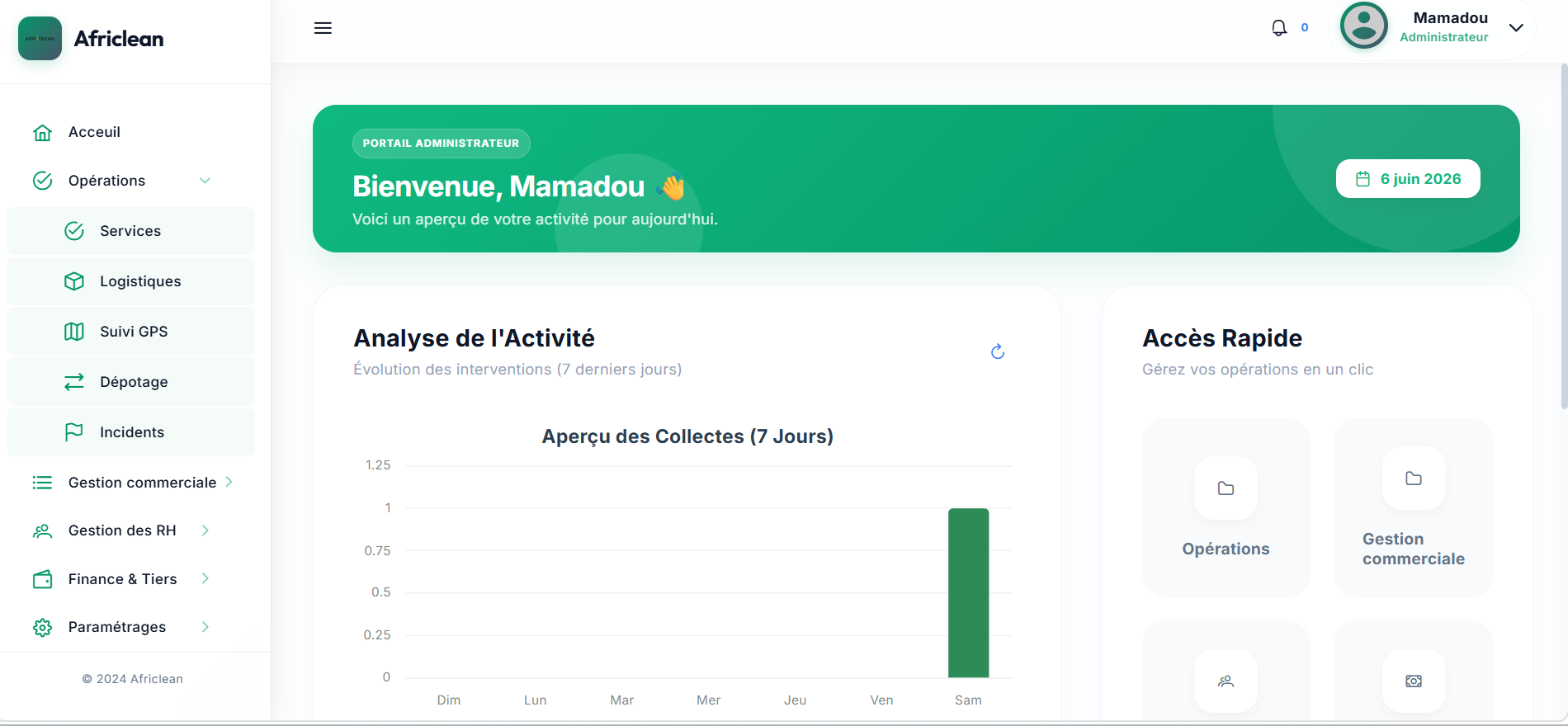Image resolution: width=1568 pixels, height=726 pixels.
Task: Click the Jeu axis label
Action: [796, 700]
